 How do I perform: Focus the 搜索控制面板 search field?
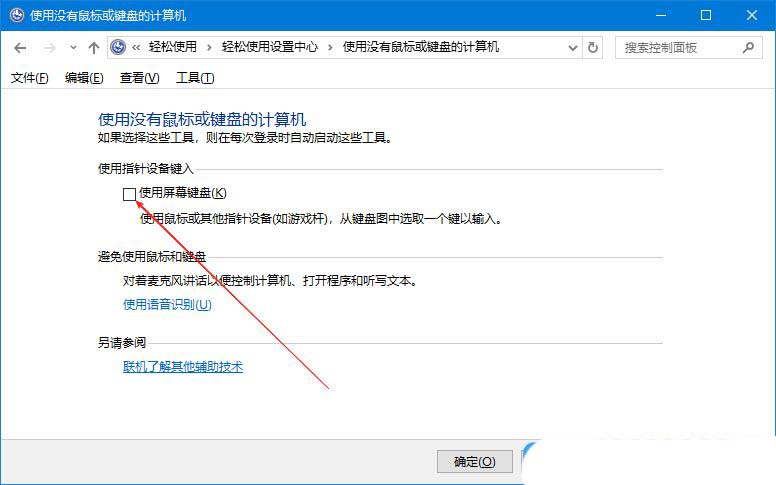pos(675,48)
